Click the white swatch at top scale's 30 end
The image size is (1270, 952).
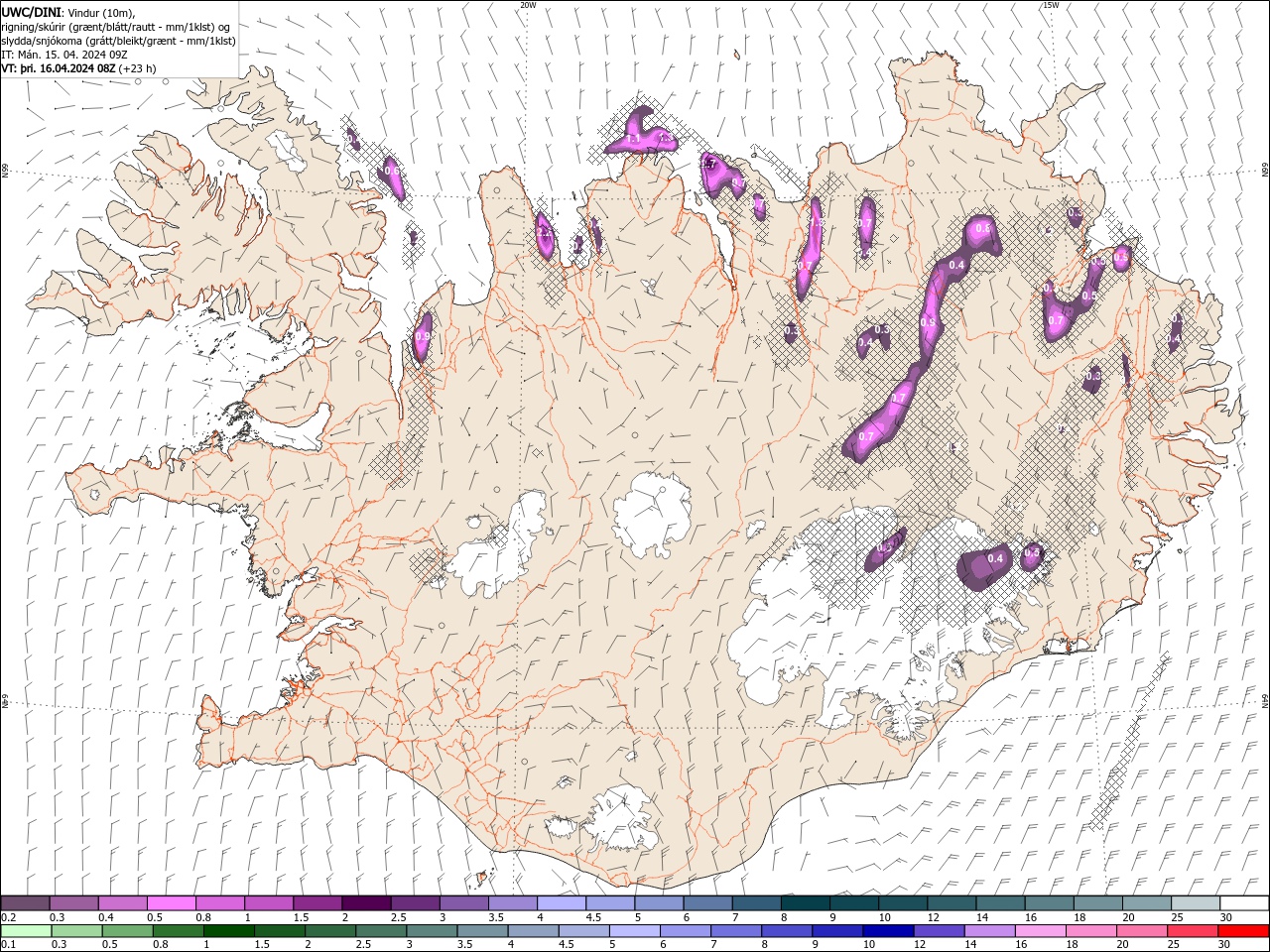tap(1243, 903)
